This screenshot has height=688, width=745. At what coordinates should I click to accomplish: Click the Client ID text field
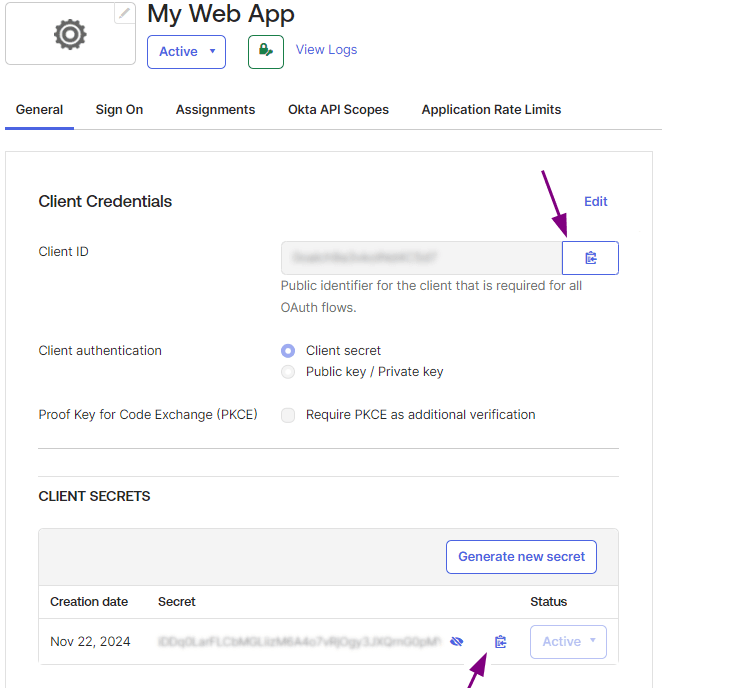coord(421,258)
